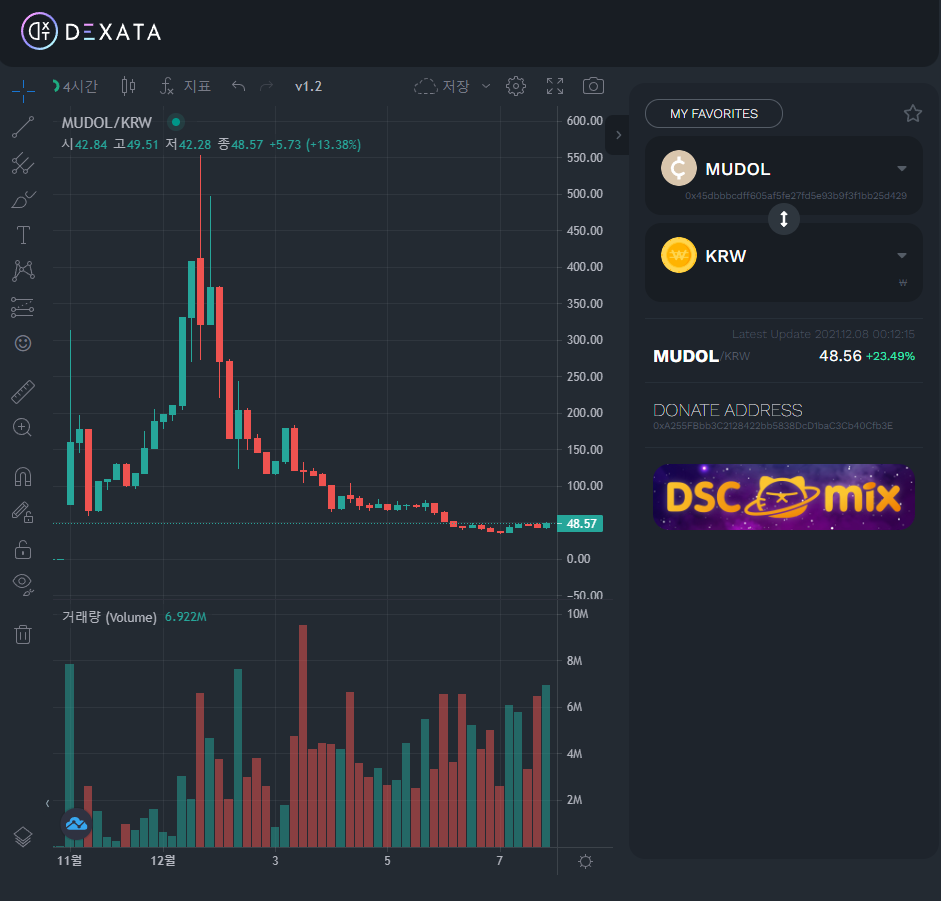Open the DSC mix banner

(784, 496)
